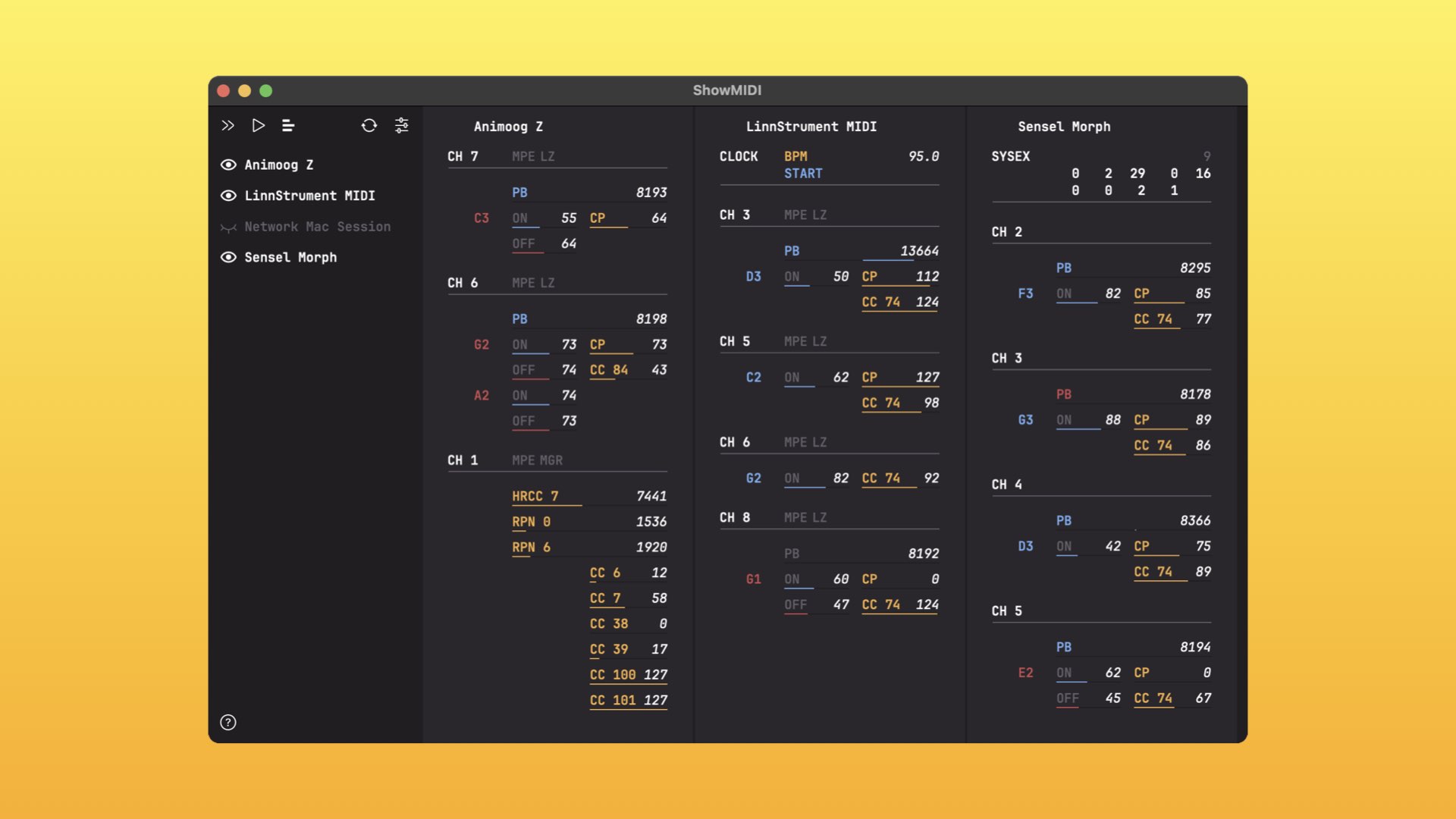
Task: Click the LinnStrument MIDI column header
Action: [x=811, y=127]
